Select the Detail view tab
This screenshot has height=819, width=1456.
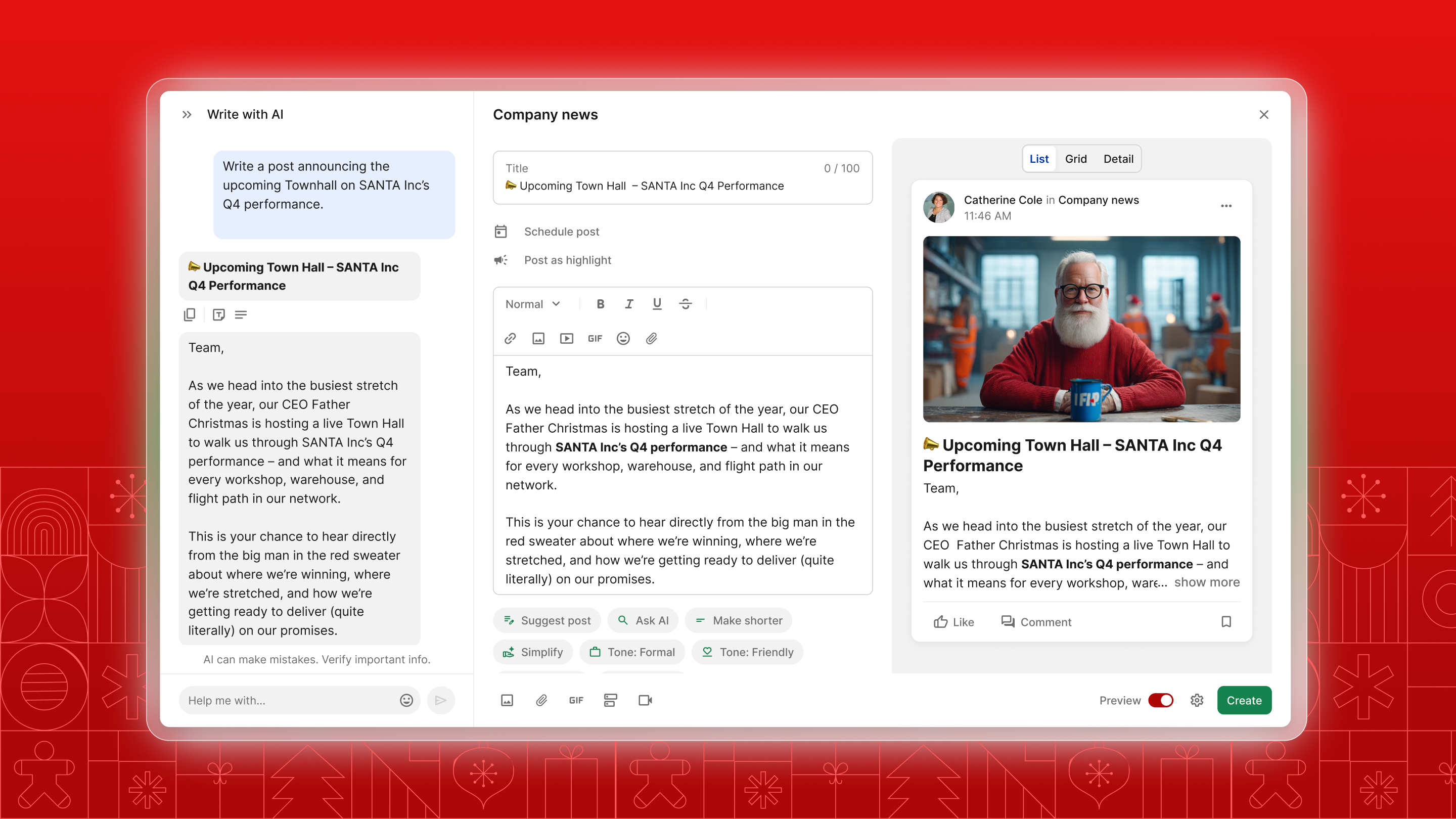pyautogui.click(x=1118, y=159)
